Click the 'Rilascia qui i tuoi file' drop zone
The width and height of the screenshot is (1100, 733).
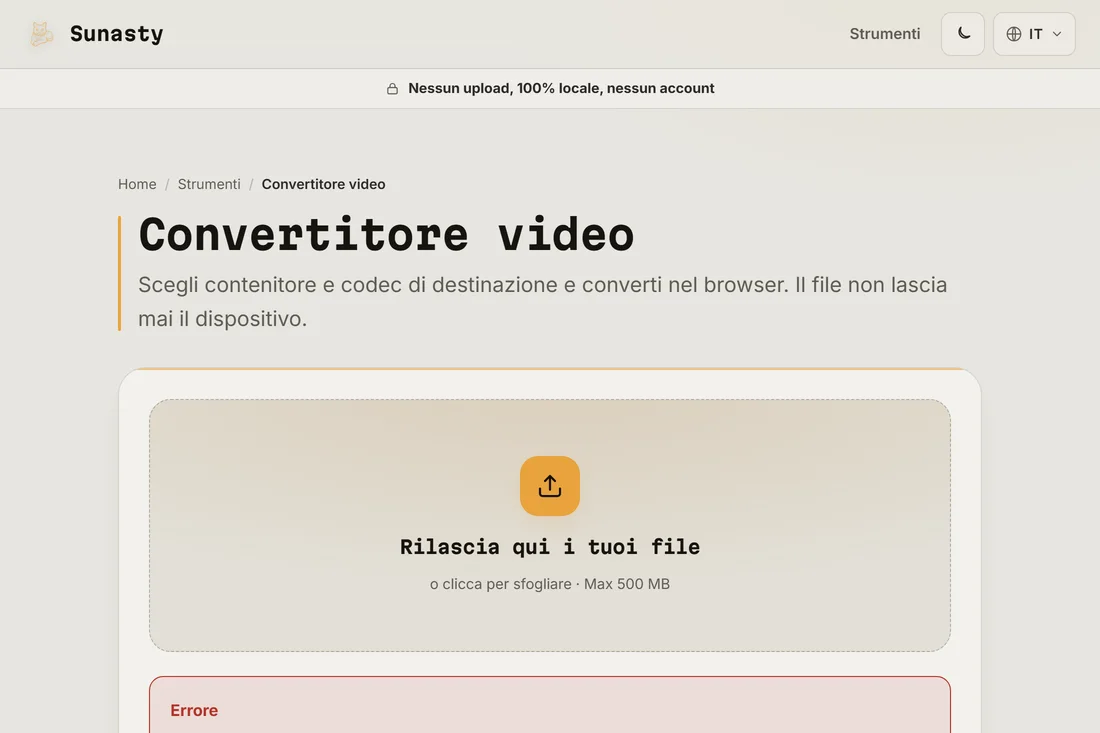click(550, 525)
